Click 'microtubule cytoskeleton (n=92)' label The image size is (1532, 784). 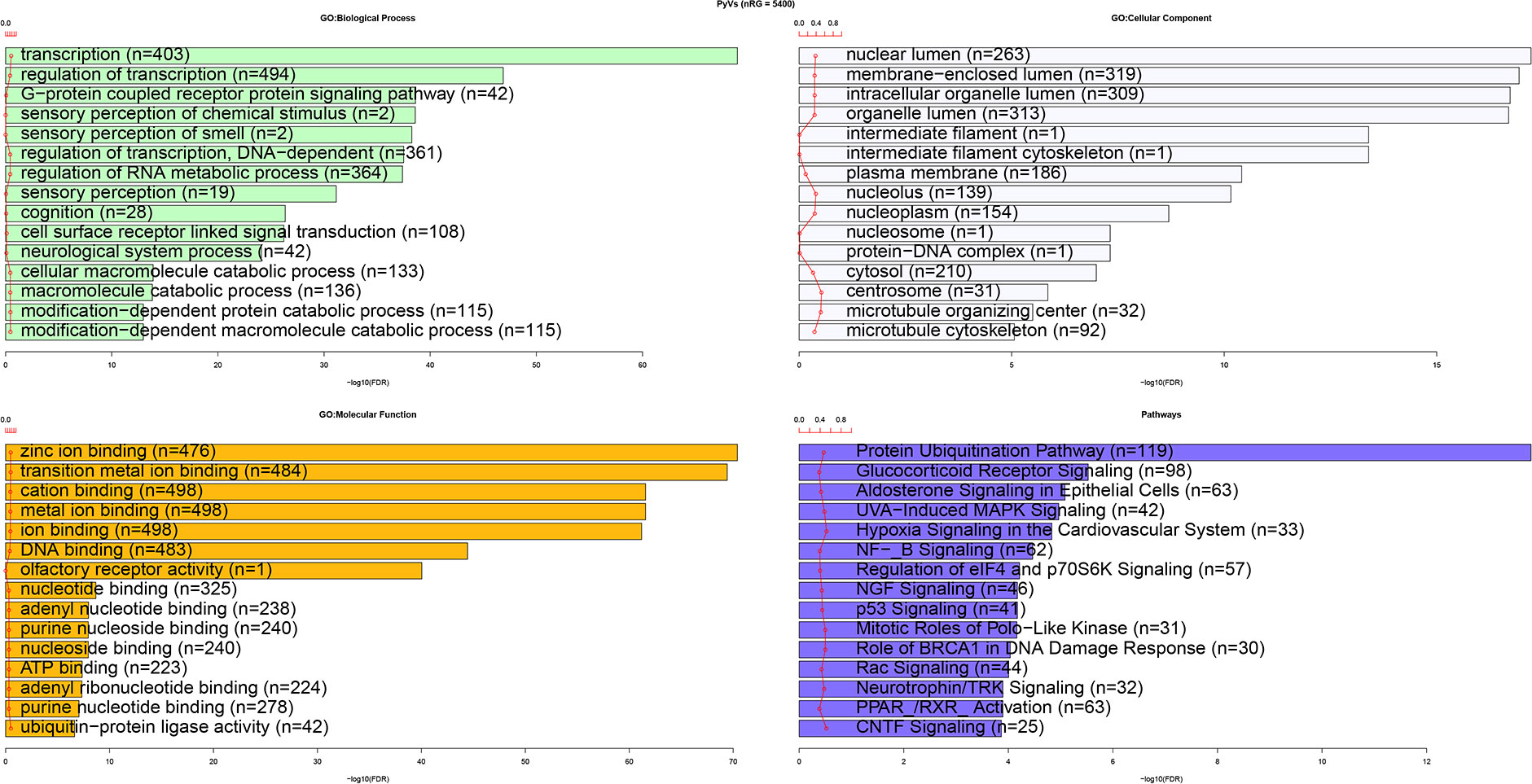(976, 331)
